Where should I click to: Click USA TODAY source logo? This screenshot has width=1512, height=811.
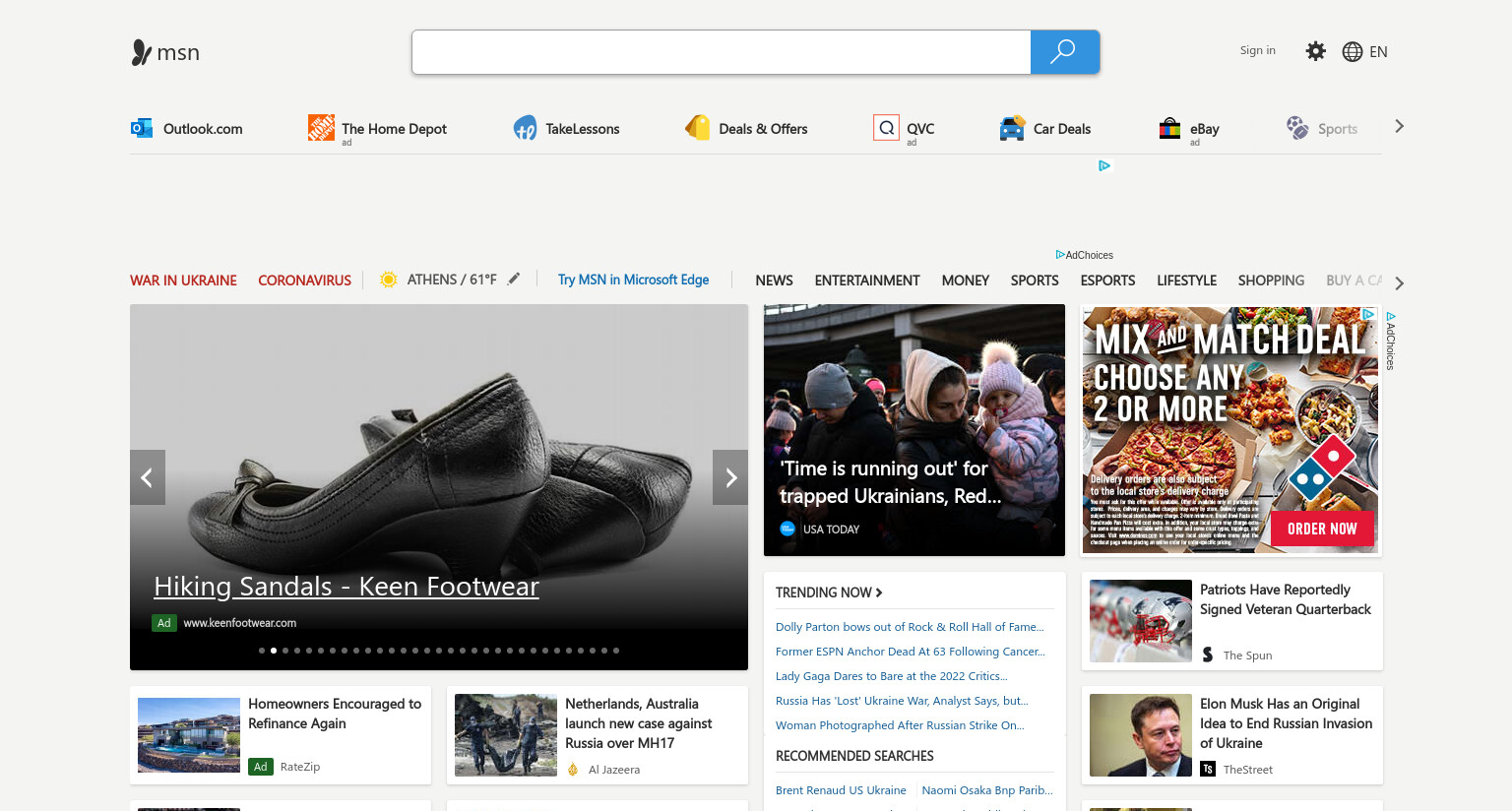point(787,529)
